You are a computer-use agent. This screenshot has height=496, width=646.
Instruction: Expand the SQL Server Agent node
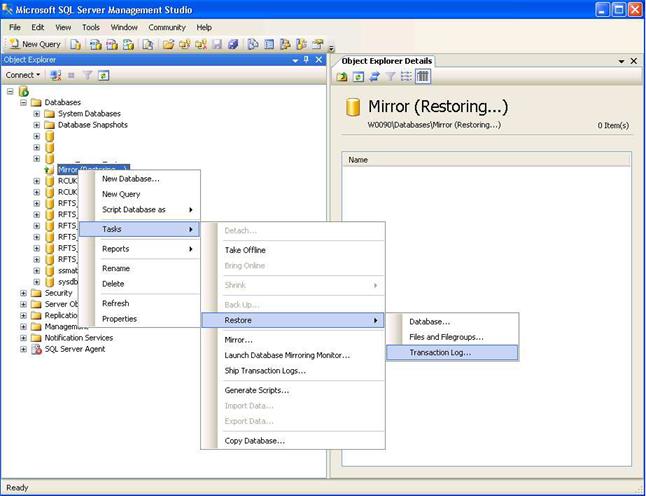tap(23, 349)
